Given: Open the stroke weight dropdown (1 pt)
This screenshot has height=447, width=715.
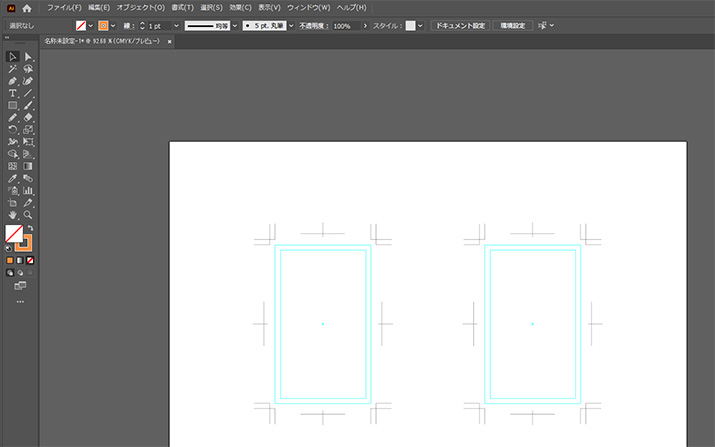Looking at the screenshot, I should tap(176, 25).
